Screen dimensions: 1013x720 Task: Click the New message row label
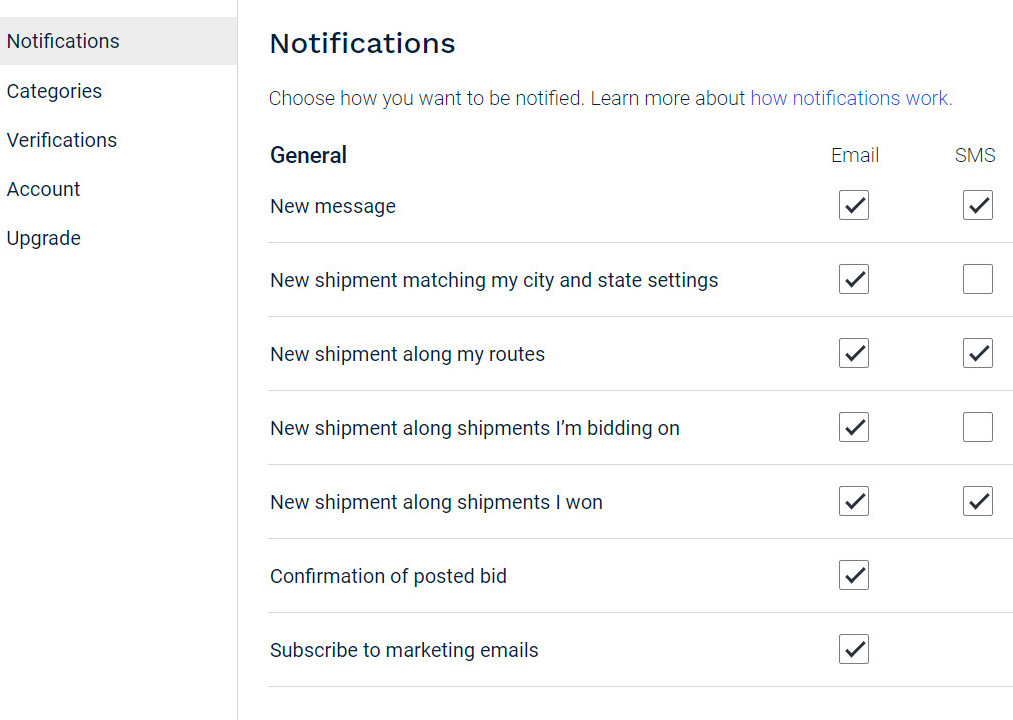(333, 206)
